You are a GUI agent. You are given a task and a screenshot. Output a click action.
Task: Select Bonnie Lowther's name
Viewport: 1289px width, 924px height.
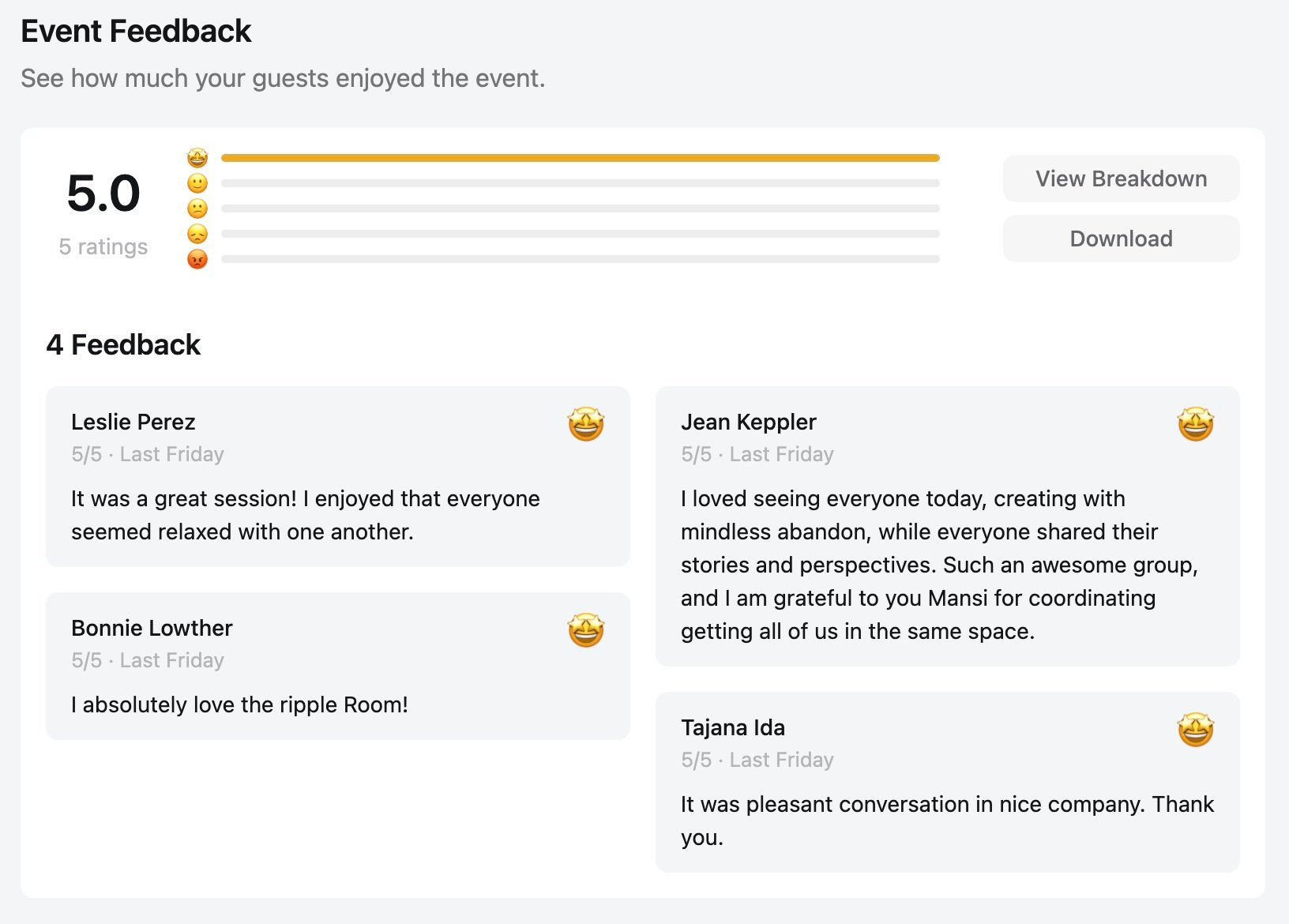[152, 628]
